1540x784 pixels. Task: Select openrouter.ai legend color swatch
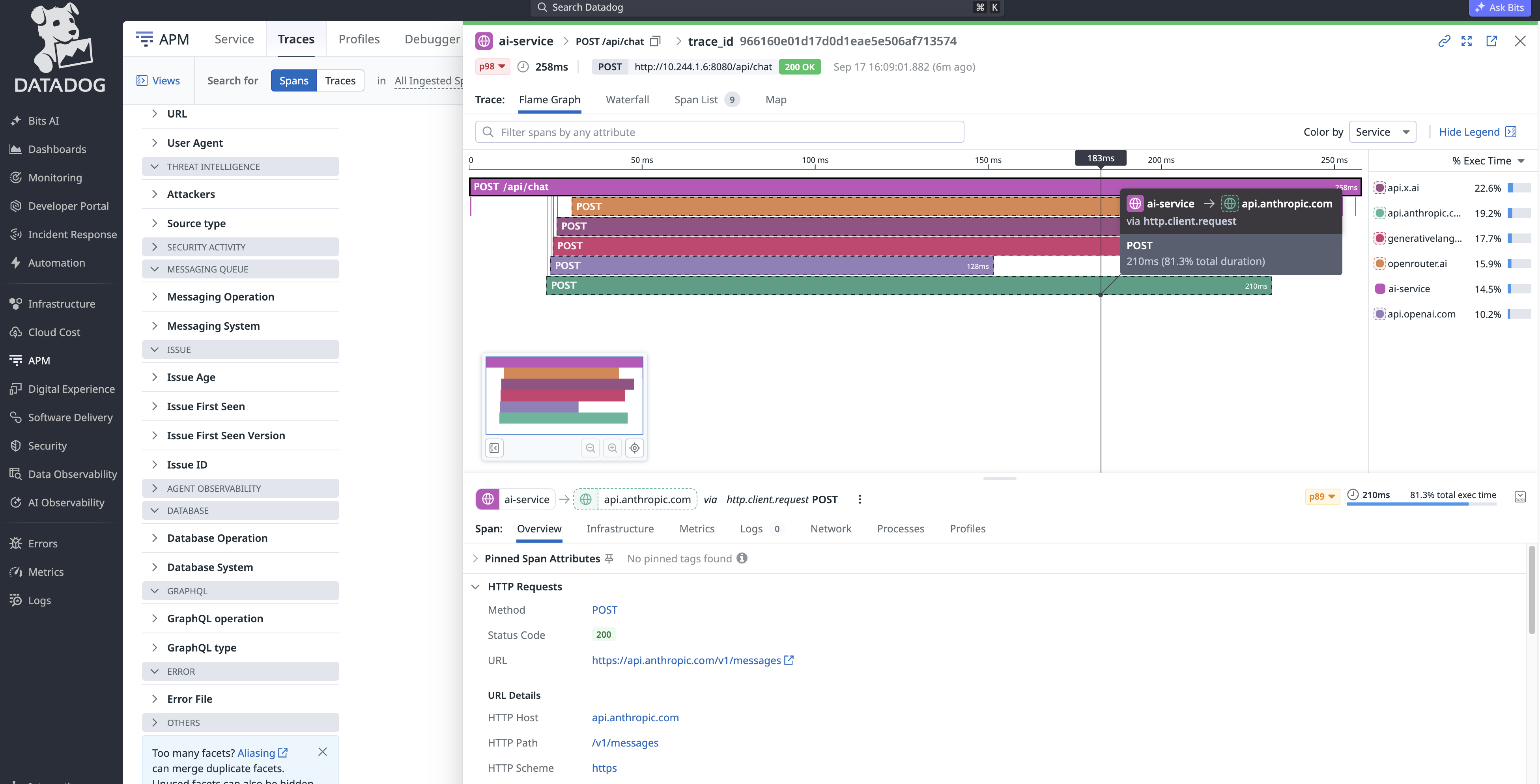coord(1379,263)
